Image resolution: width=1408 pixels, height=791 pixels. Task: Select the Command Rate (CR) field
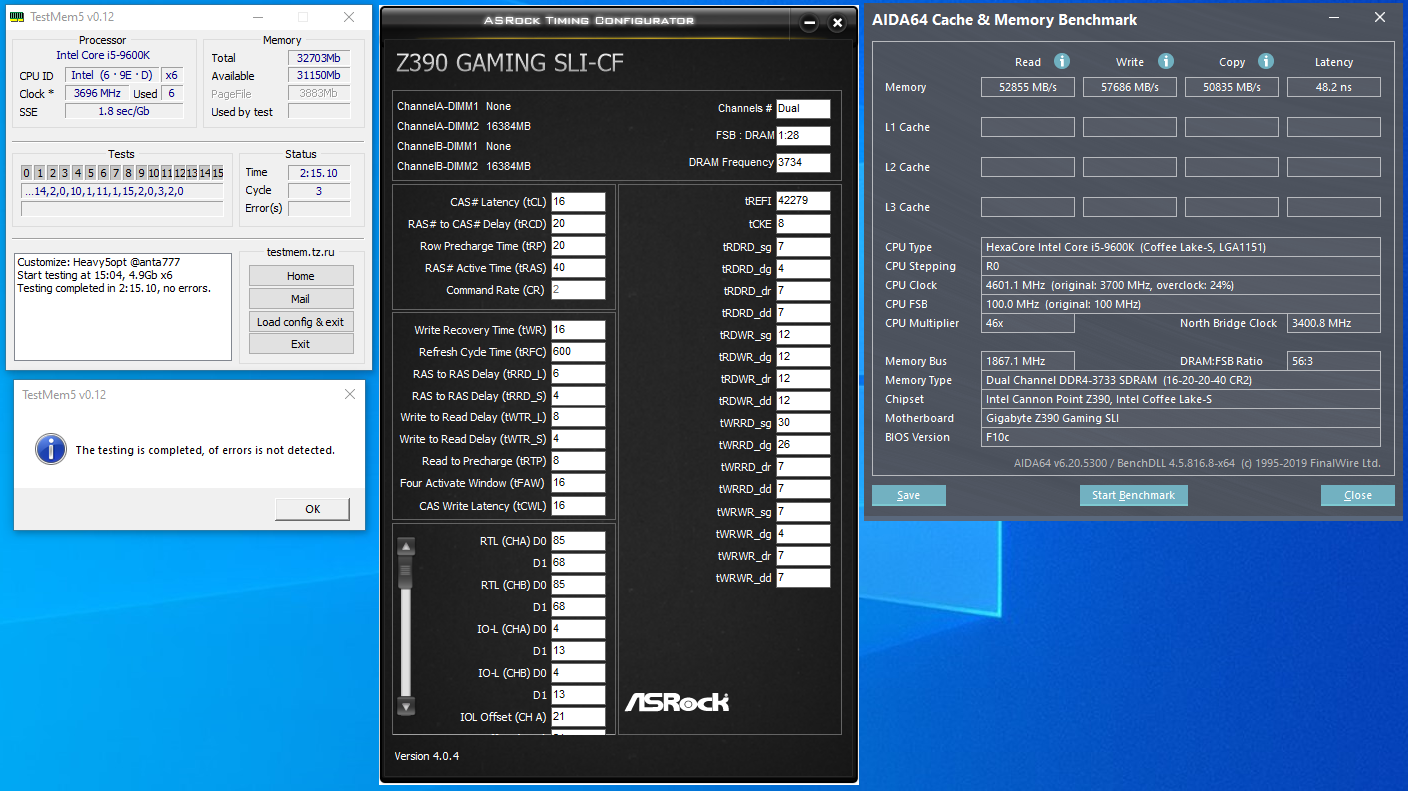[x=578, y=290]
